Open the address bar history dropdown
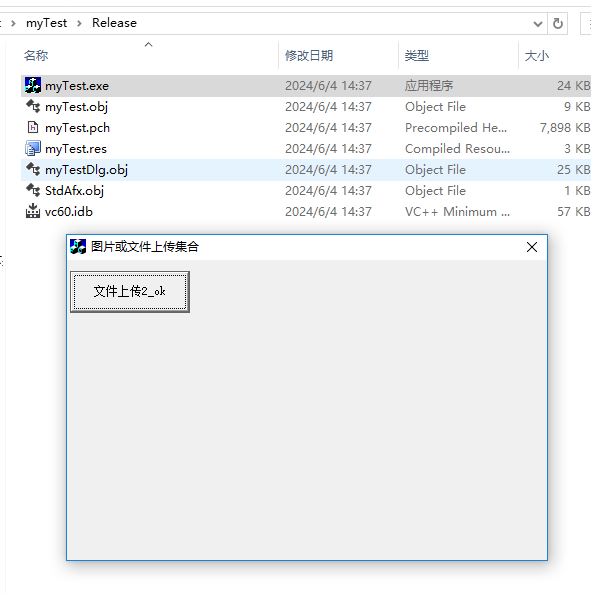The height and width of the screenshot is (594, 591). [538, 24]
